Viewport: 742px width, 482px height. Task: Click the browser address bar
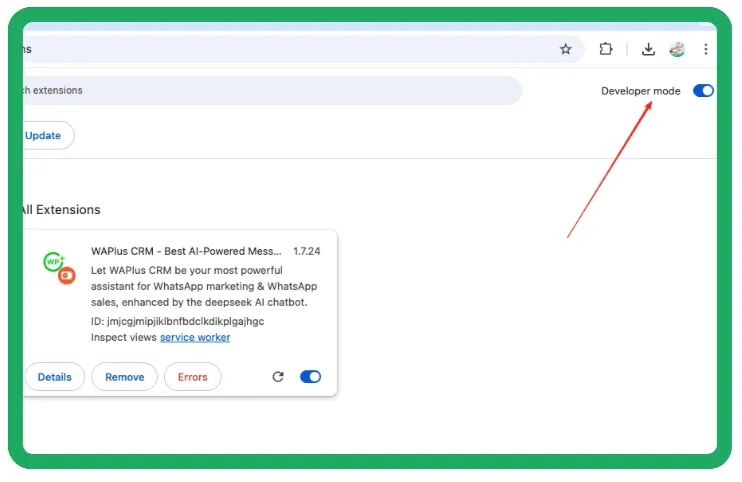click(290, 49)
